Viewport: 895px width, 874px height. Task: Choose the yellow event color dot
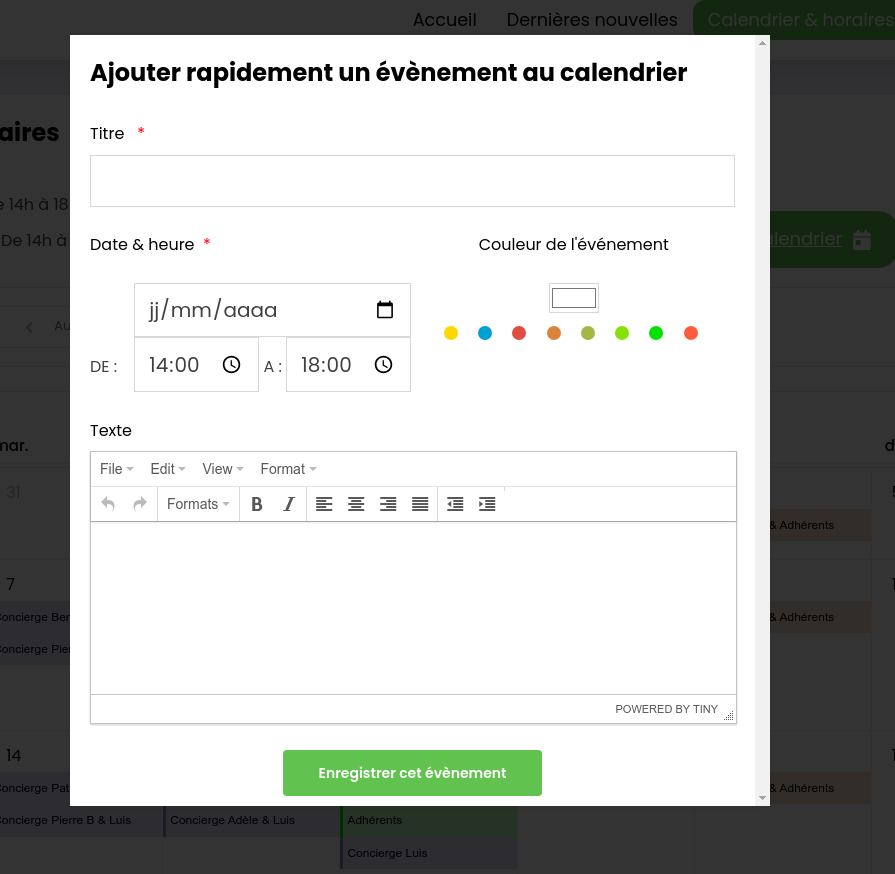tap(451, 333)
